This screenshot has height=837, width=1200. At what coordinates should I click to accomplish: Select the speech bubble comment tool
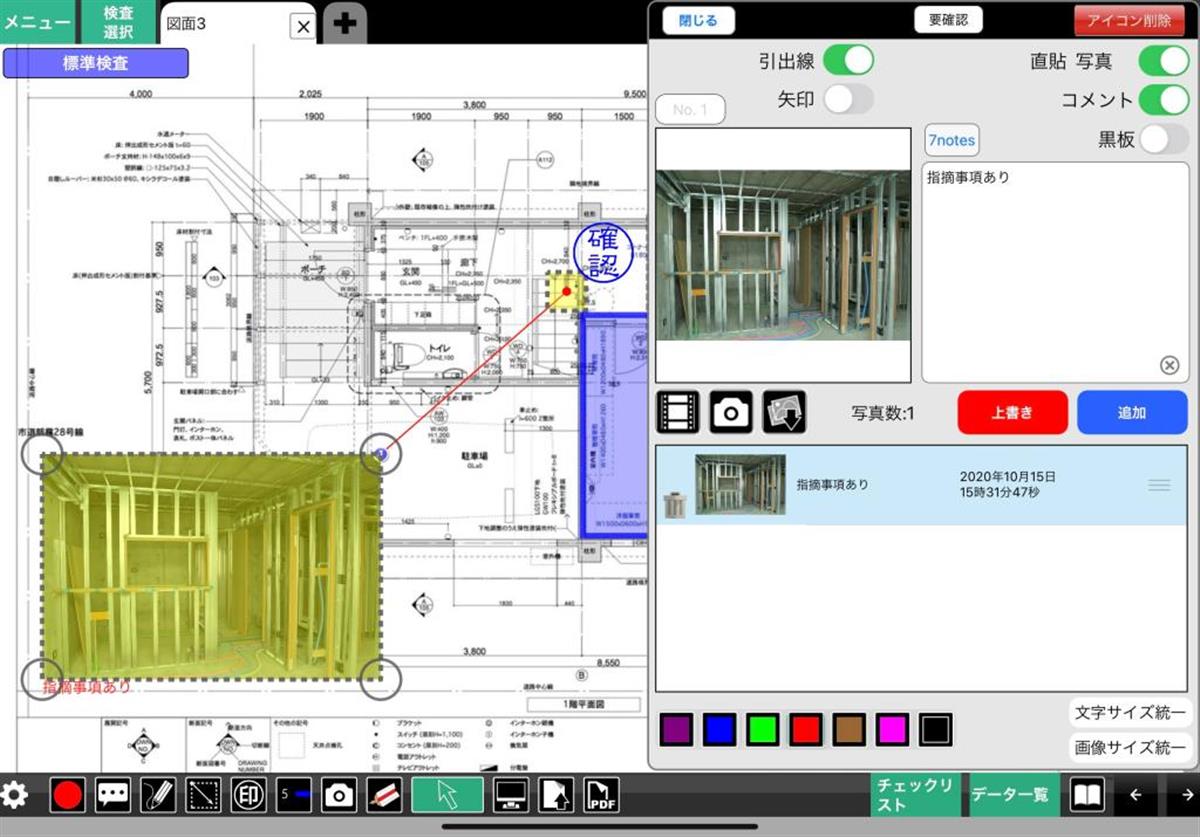(114, 796)
